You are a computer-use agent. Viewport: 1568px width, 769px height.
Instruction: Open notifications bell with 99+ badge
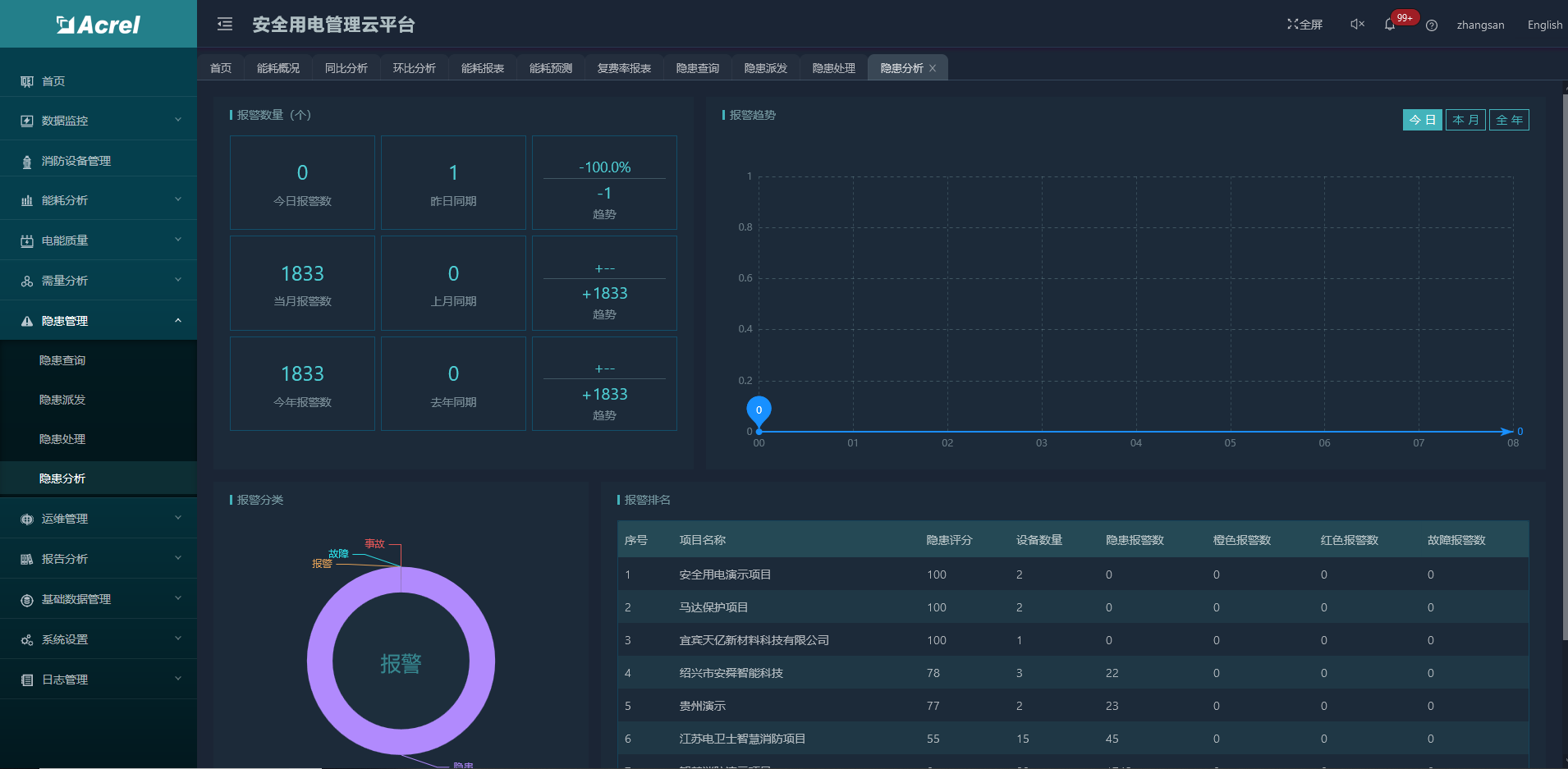click(1390, 25)
